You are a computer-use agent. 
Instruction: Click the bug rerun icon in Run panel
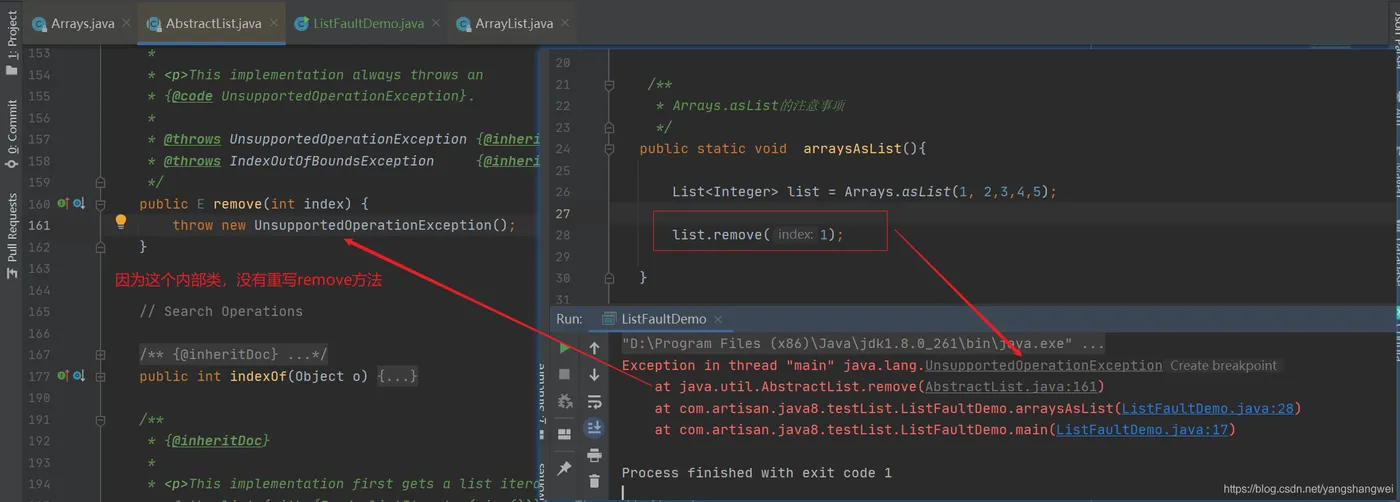point(564,402)
